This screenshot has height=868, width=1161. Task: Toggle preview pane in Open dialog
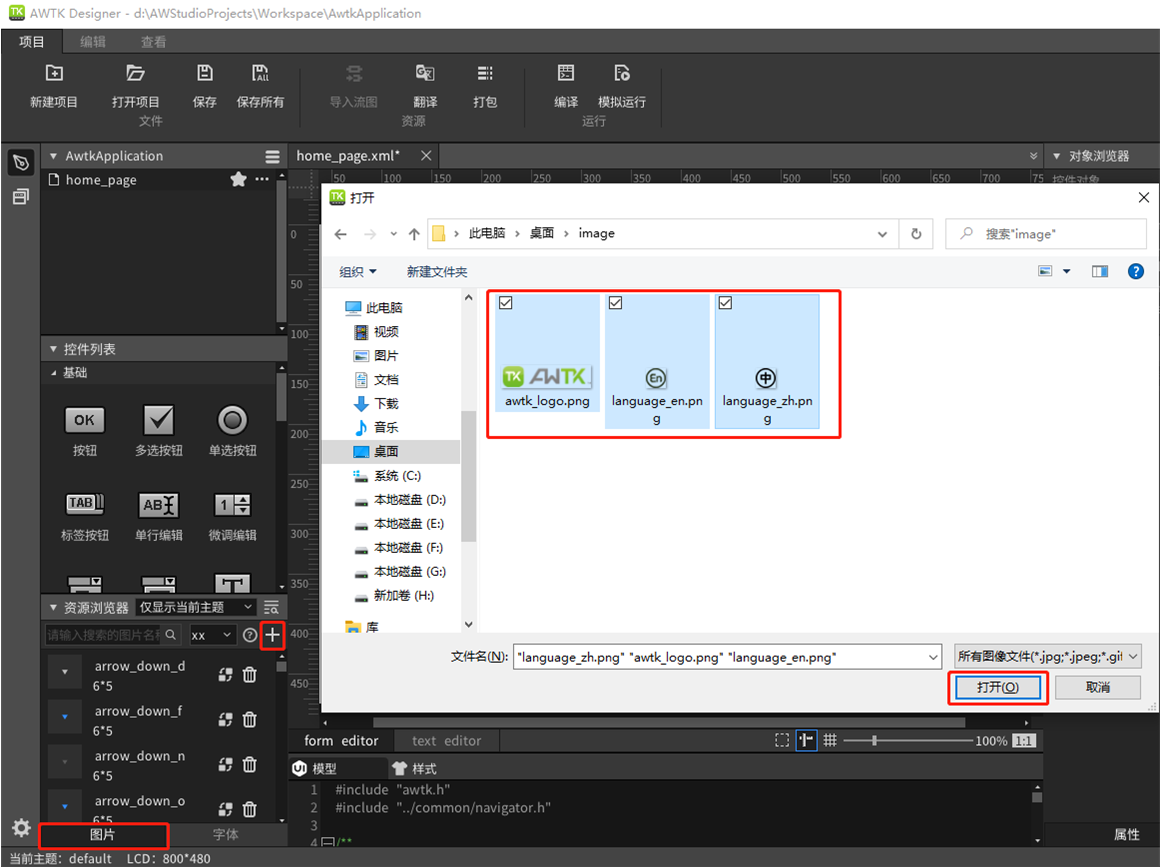[x=1100, y=272]
